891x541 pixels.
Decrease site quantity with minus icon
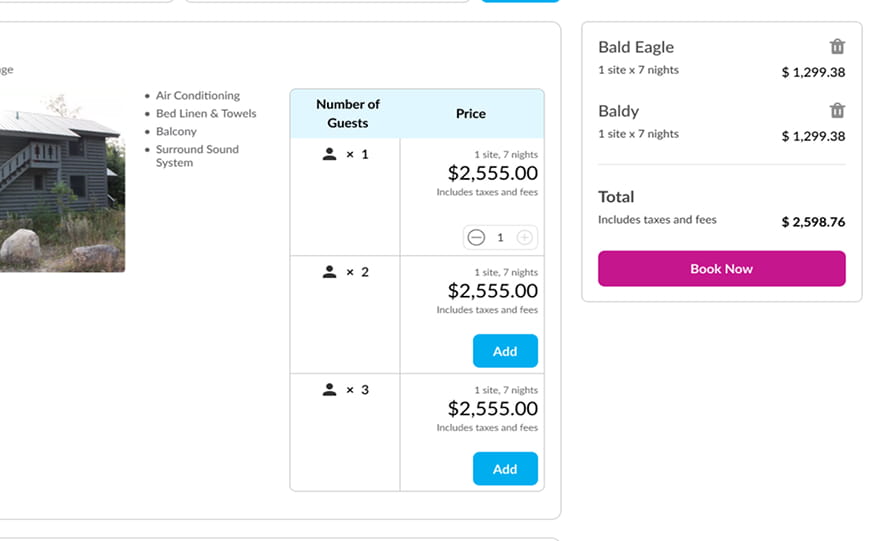pos(476,238)
